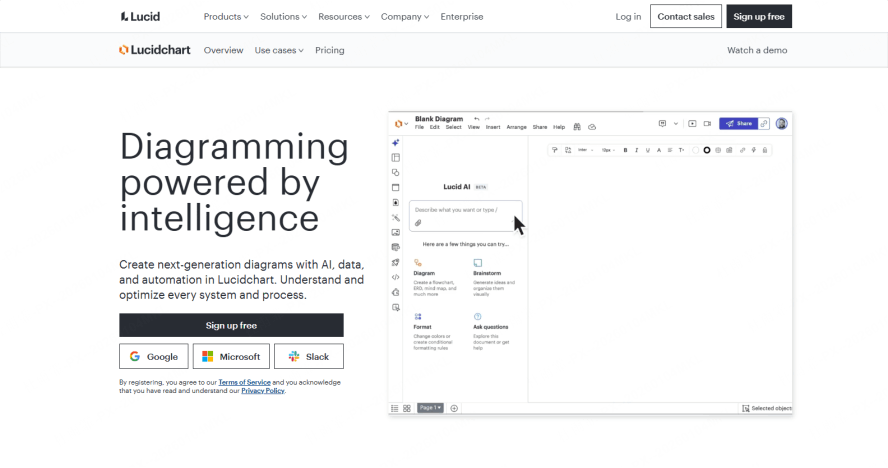
Task: Click the Lucid AI sparkle icon in sidebar
Action: click(x=396, y=143)
